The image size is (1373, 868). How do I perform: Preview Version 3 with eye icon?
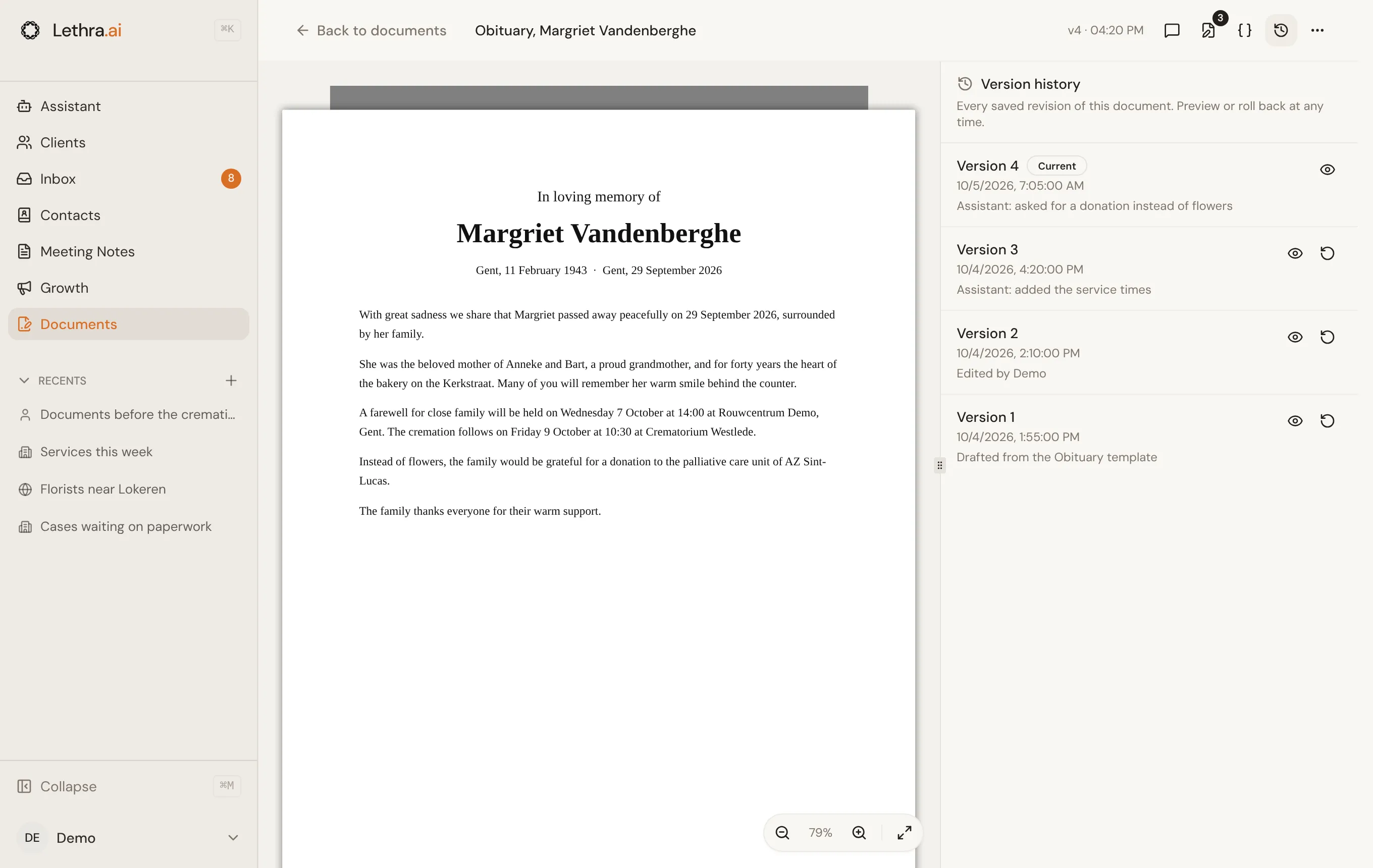[x=1295, y=254]
